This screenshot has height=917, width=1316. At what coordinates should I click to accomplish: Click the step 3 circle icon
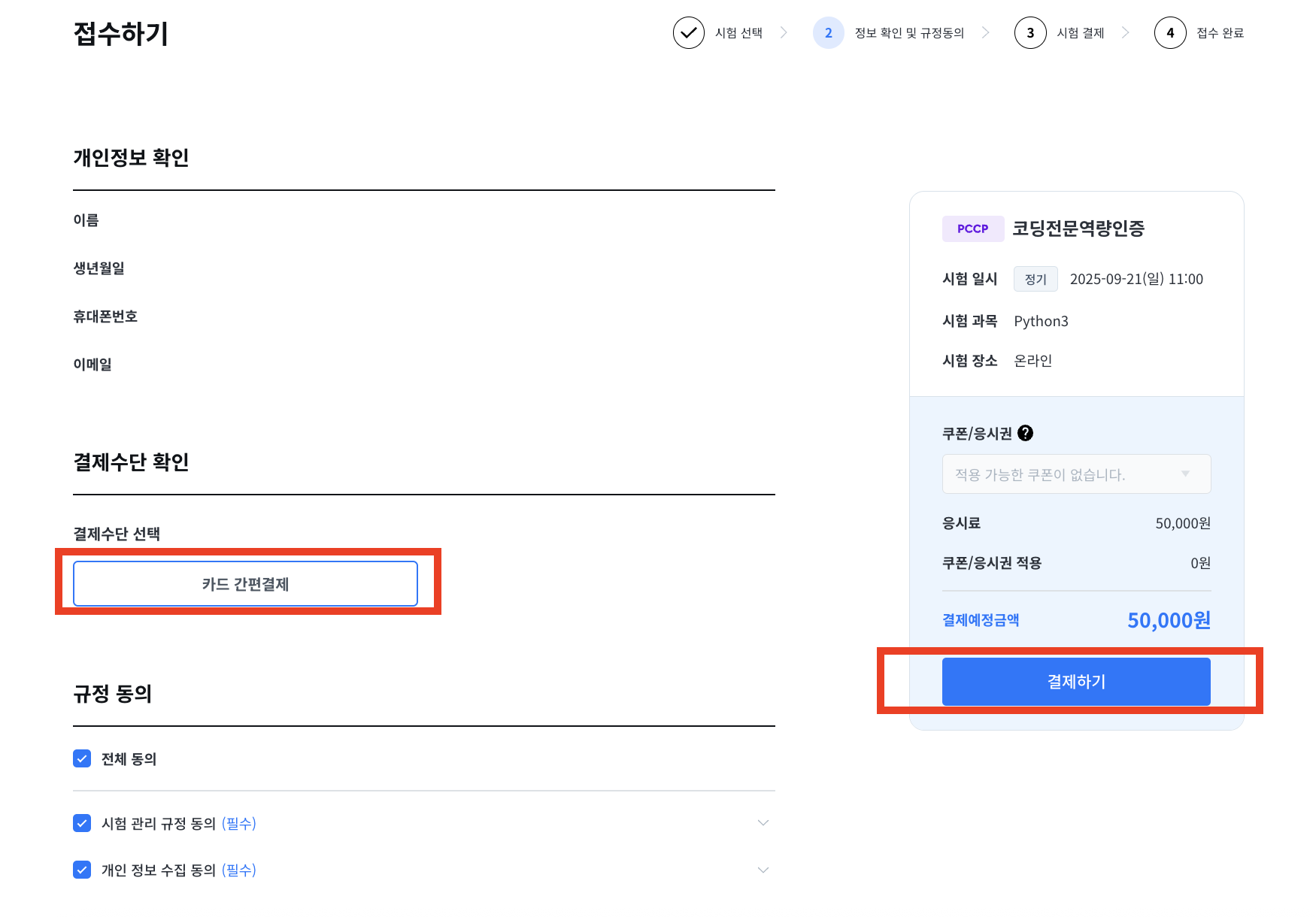1029,33
